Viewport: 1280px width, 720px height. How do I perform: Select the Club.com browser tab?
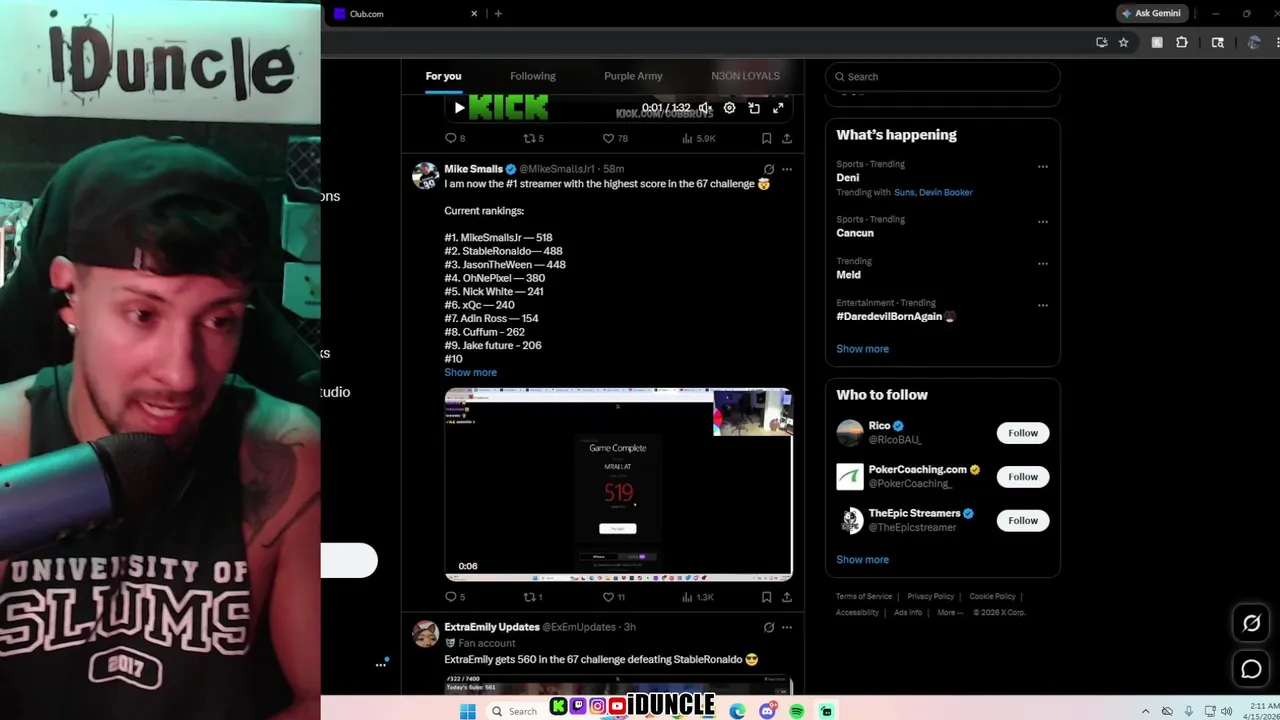click(x=405, y=14)
